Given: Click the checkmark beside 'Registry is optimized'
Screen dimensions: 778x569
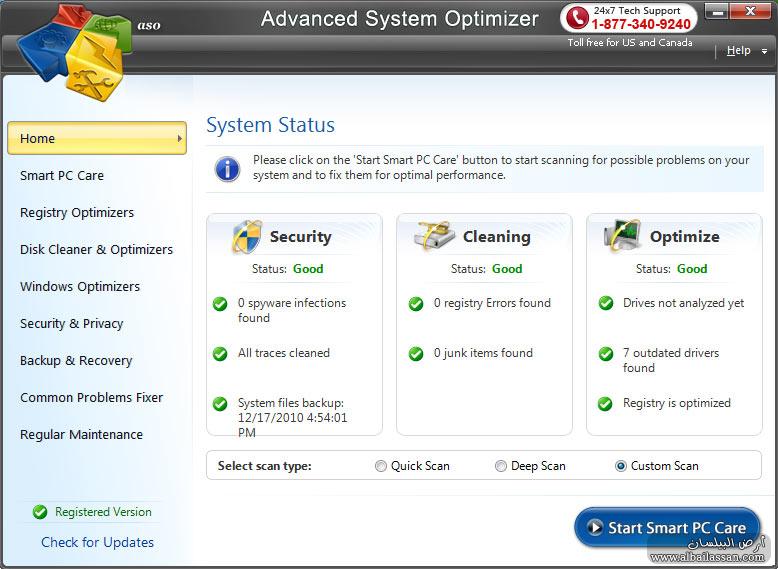Looking at the screenshot, I should pyautogui.click(x=605, y=404).
